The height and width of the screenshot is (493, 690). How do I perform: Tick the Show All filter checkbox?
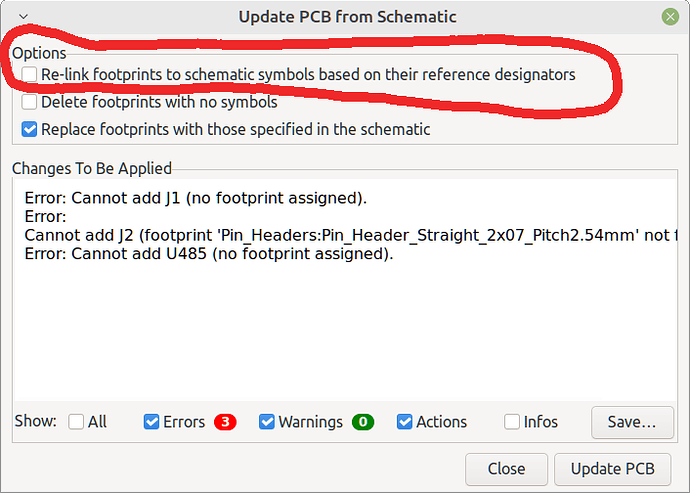pyautogui.click(x=76, y=422)
